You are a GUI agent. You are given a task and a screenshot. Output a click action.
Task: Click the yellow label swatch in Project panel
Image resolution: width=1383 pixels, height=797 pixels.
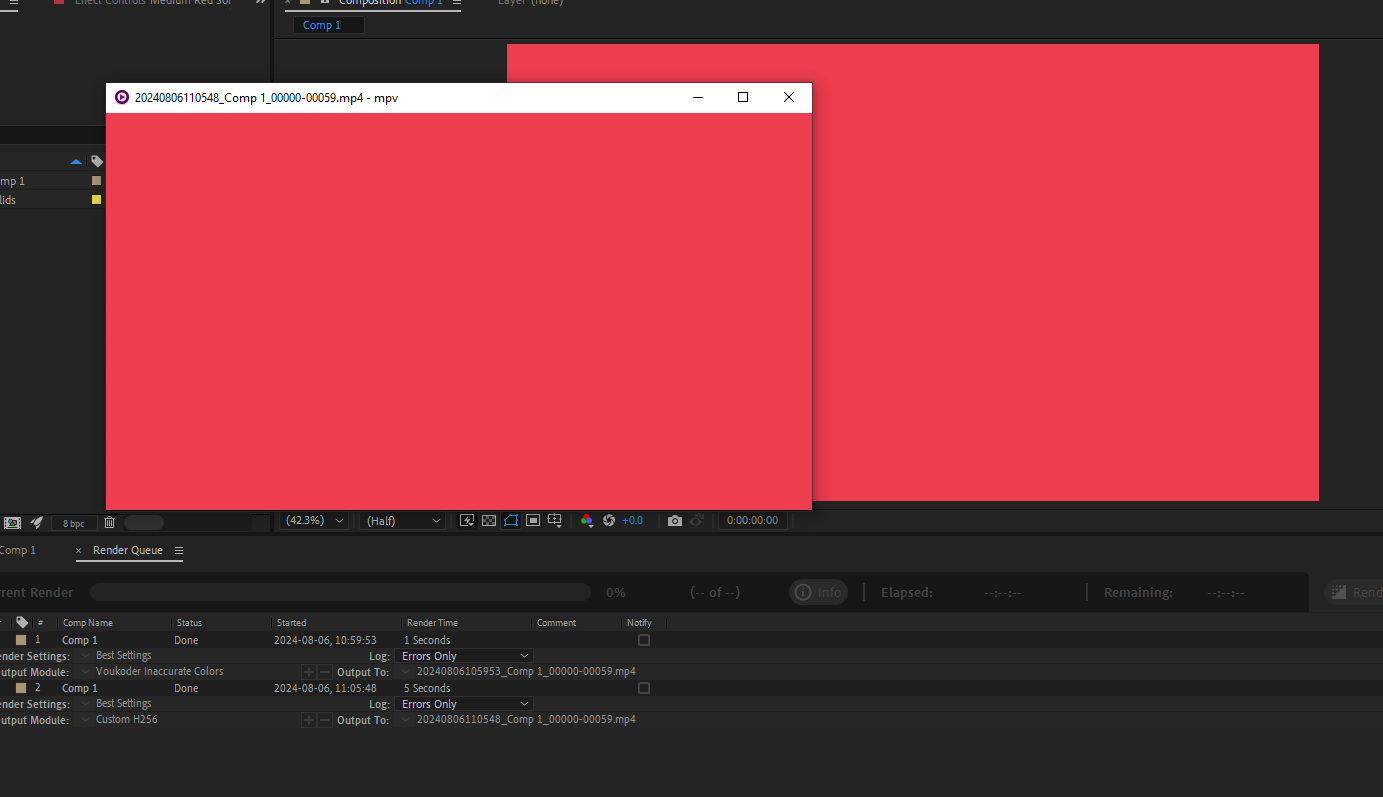[x=96, y=200]
